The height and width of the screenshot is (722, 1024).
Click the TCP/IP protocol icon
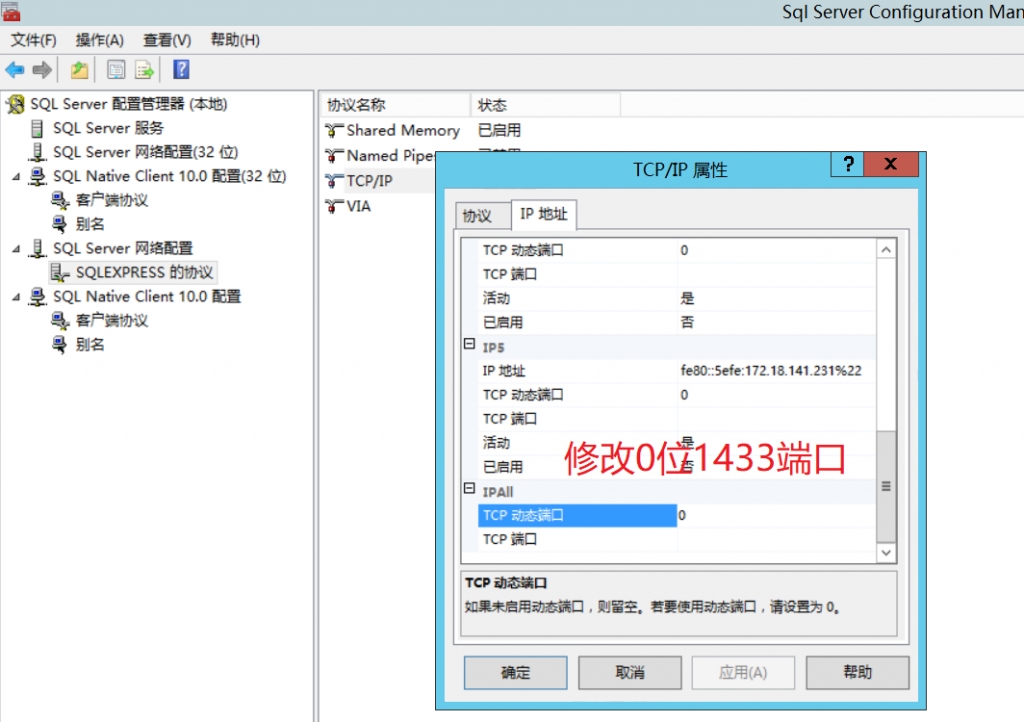(334, 181)
